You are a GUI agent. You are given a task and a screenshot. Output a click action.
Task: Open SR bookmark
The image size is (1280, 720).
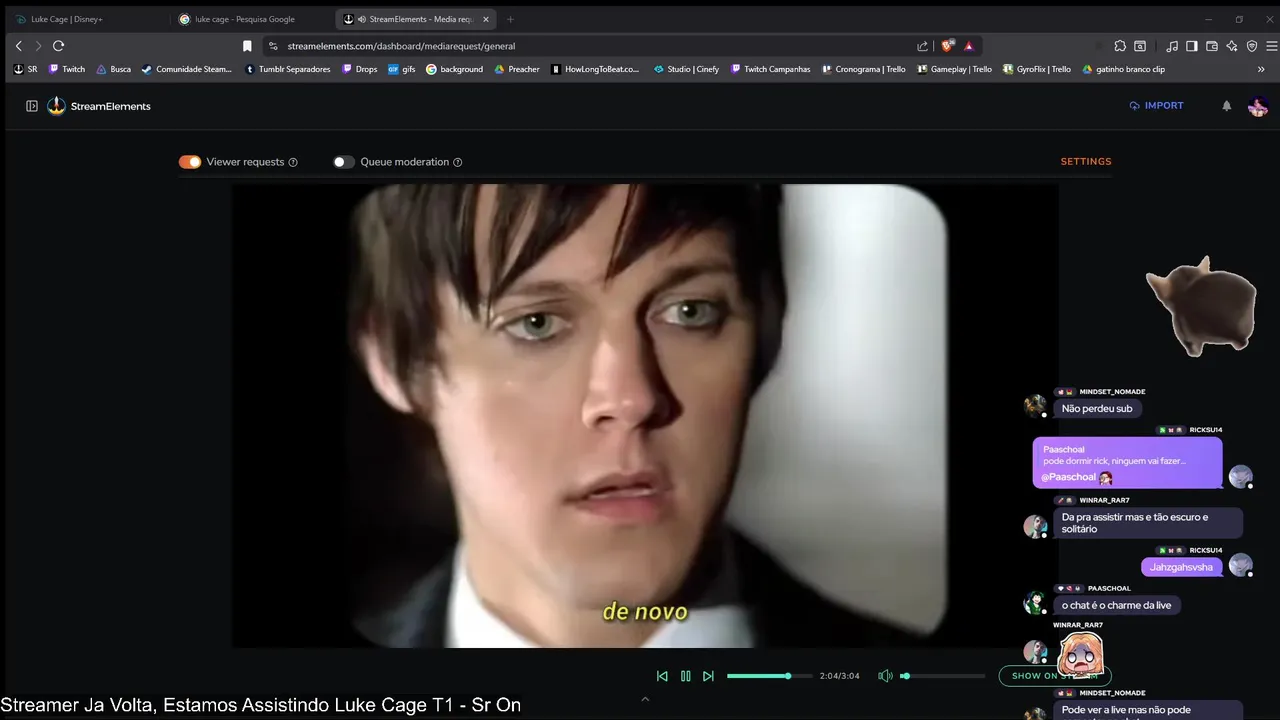[25, 69]
